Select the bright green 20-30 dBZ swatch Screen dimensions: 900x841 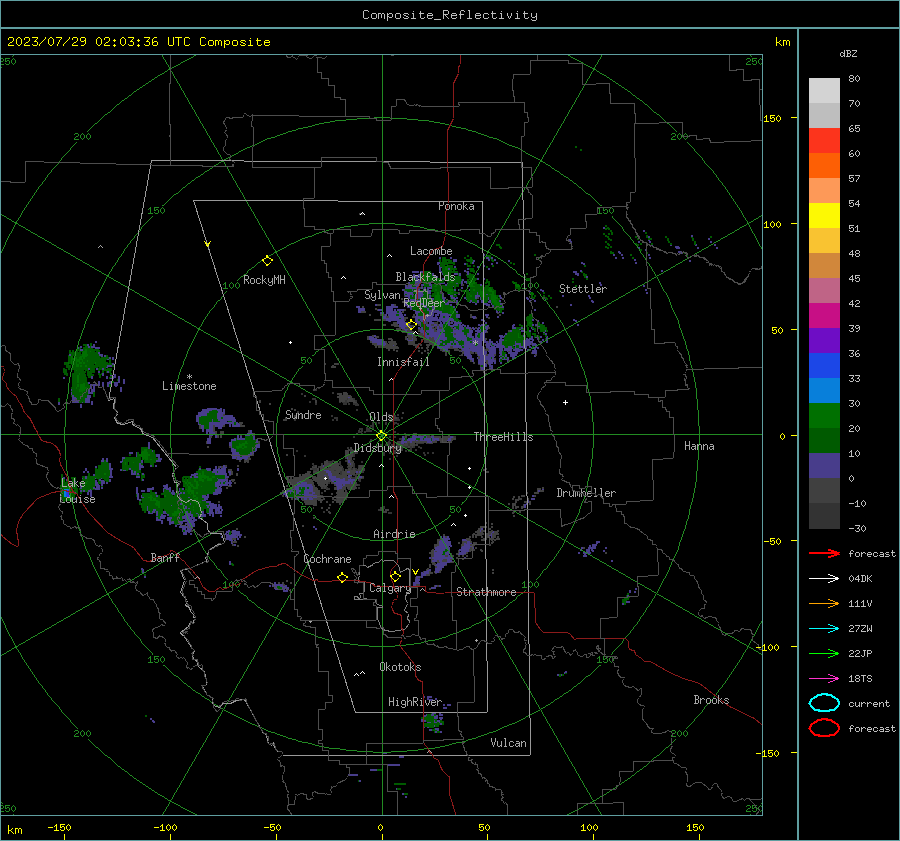[824, 415]
